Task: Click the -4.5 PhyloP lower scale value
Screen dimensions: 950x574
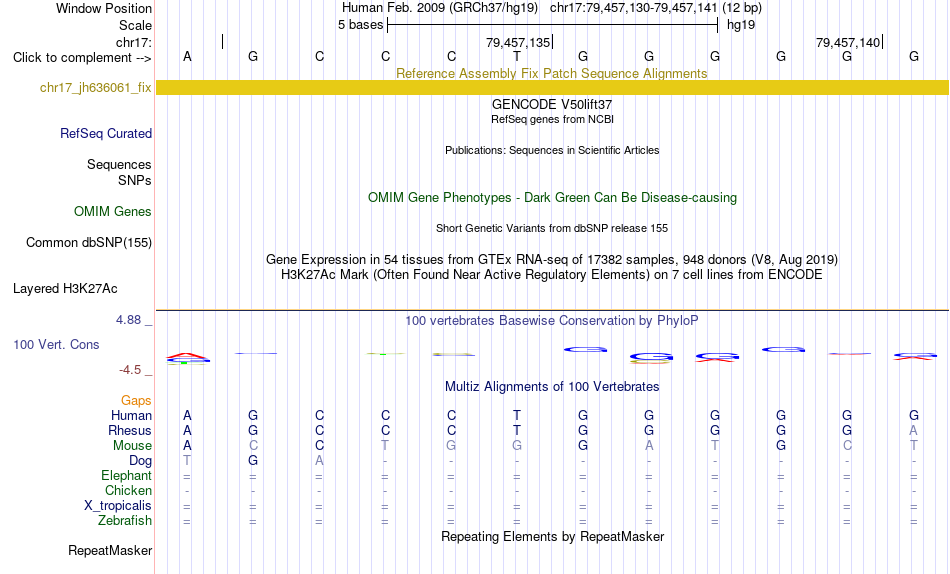Action: coord(130,370)
